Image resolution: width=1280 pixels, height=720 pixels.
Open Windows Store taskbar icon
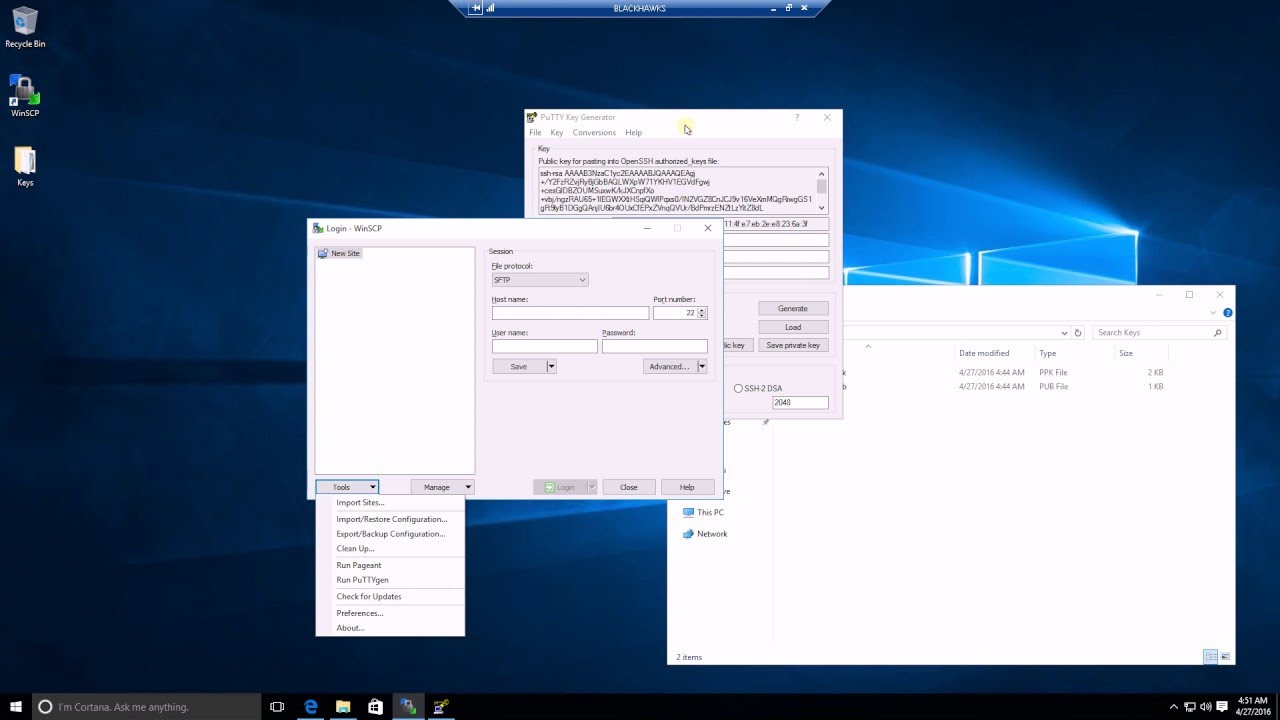375,707
